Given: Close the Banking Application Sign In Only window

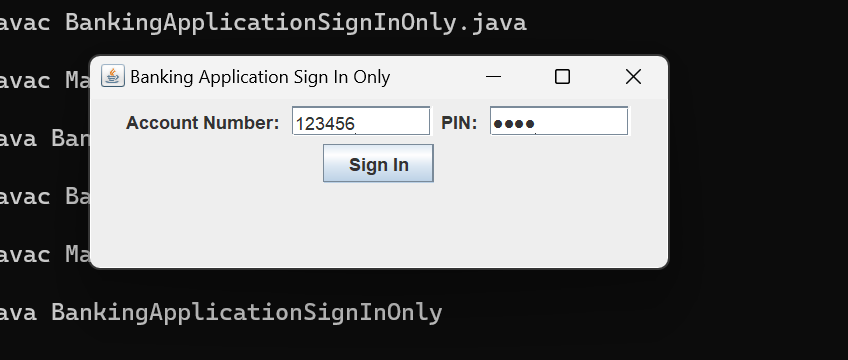Looking at the screenshot, I should [633, 77].
